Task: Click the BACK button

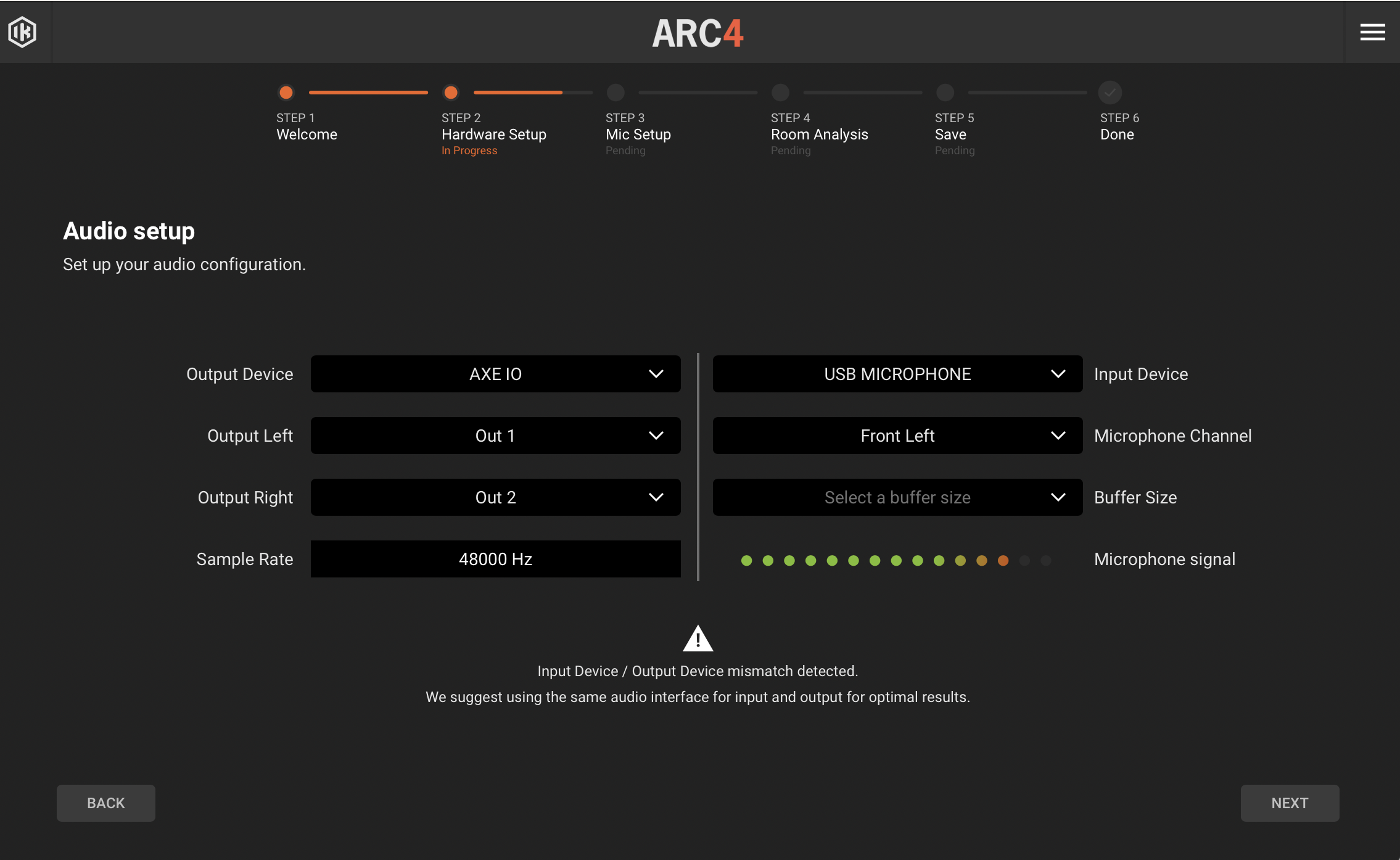Action: point(106,803)
